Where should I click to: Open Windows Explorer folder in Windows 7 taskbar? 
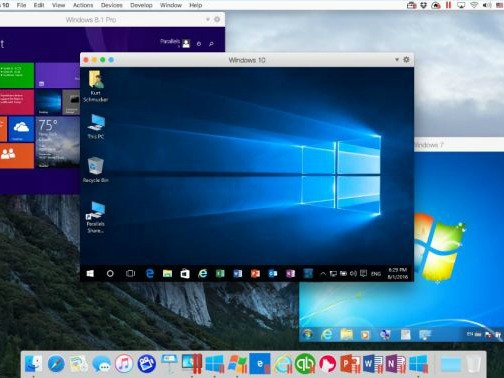coord(346,334)
